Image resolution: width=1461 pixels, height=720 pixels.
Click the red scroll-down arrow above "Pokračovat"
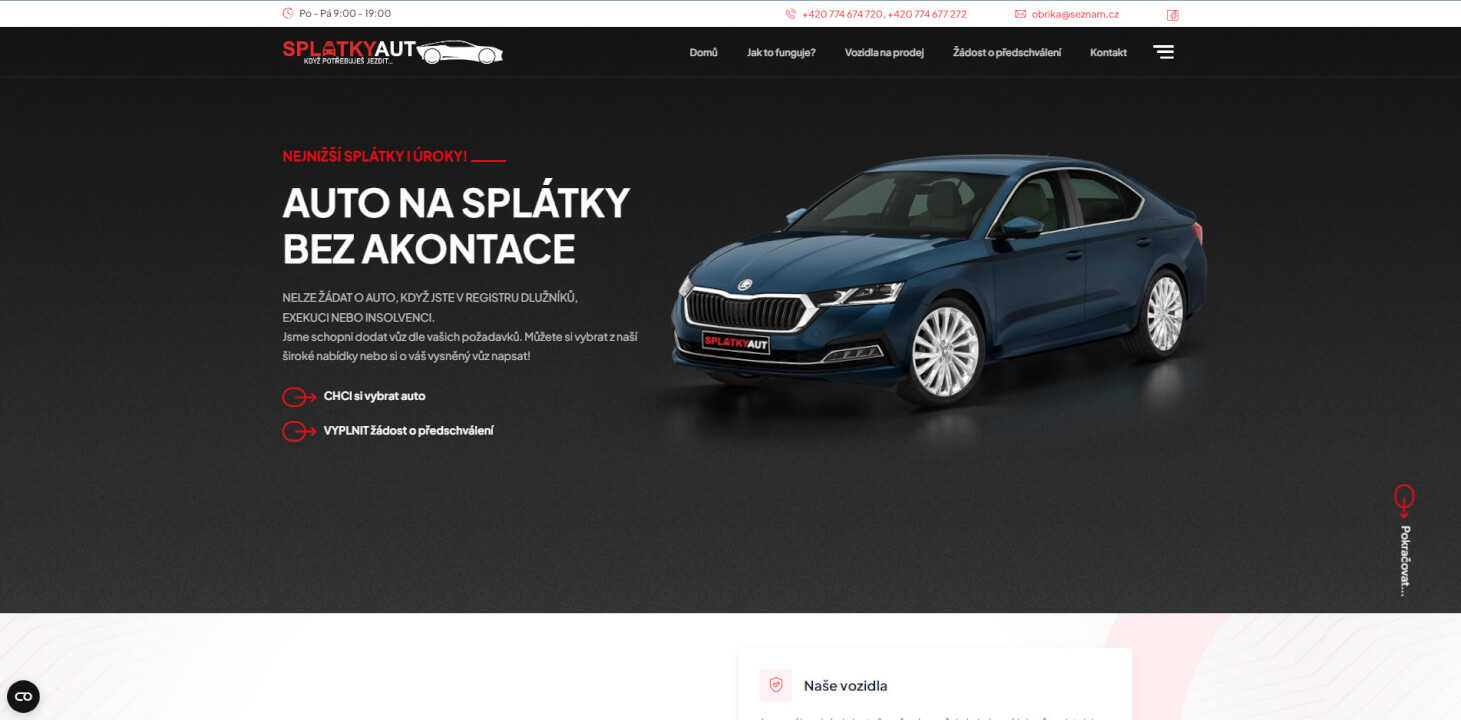tap(1404, 500)
